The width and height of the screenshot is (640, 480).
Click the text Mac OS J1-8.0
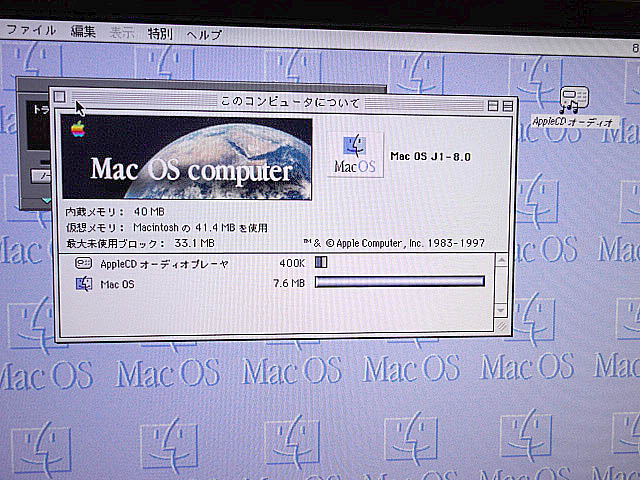[431, 157]
